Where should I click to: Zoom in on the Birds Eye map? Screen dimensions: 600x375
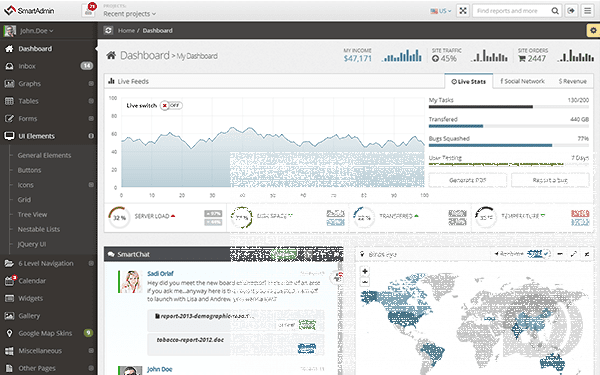click(365, 271)
